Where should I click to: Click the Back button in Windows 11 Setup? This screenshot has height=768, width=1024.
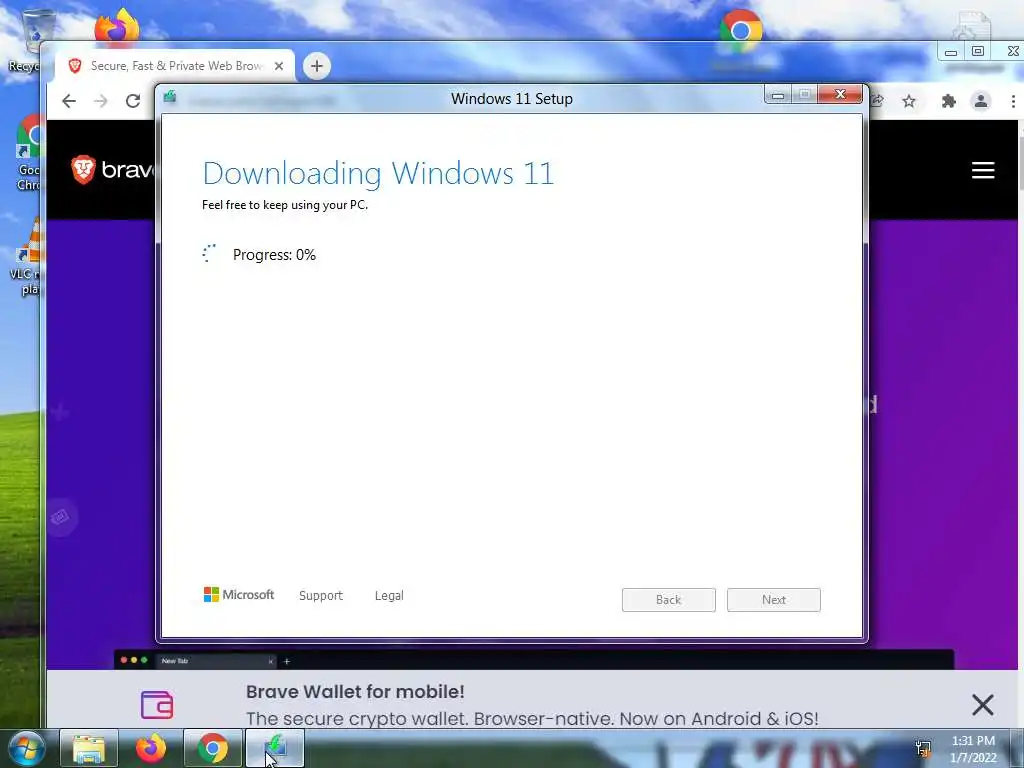coord(668,600)
